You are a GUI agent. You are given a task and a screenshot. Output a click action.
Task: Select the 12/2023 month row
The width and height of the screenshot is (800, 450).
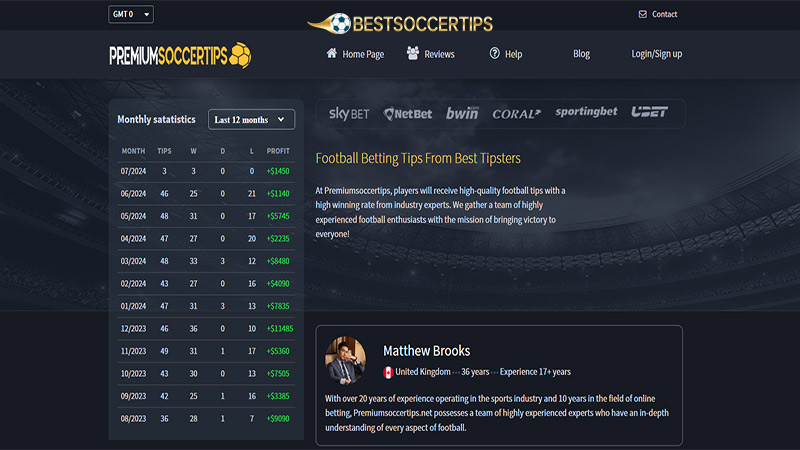coord(206,329)
